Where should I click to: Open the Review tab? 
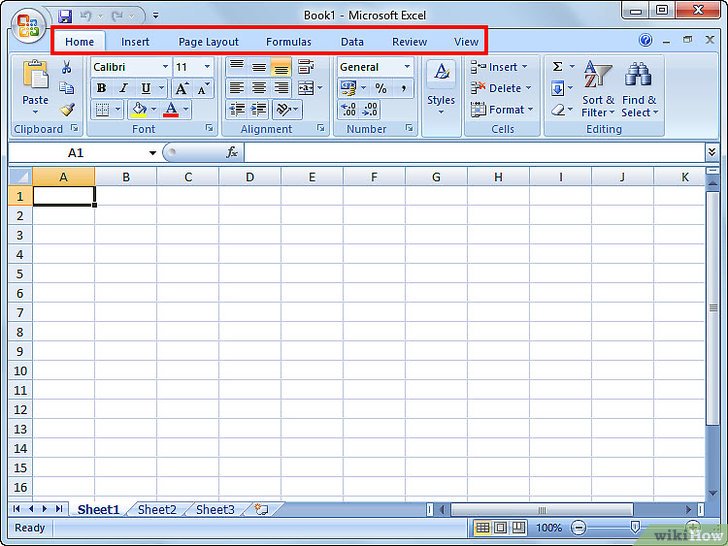coord(410,42)
